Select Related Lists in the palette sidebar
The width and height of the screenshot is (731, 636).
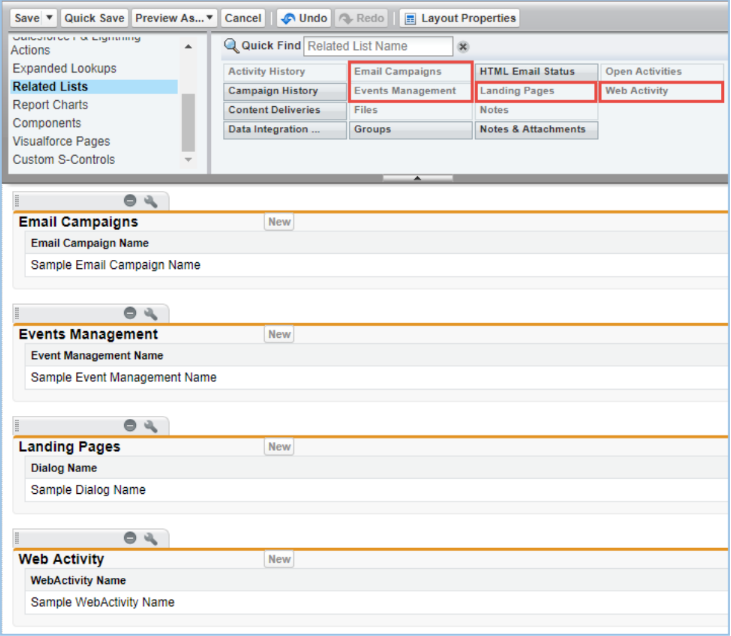pyautogui.click(x=50, y=87)
